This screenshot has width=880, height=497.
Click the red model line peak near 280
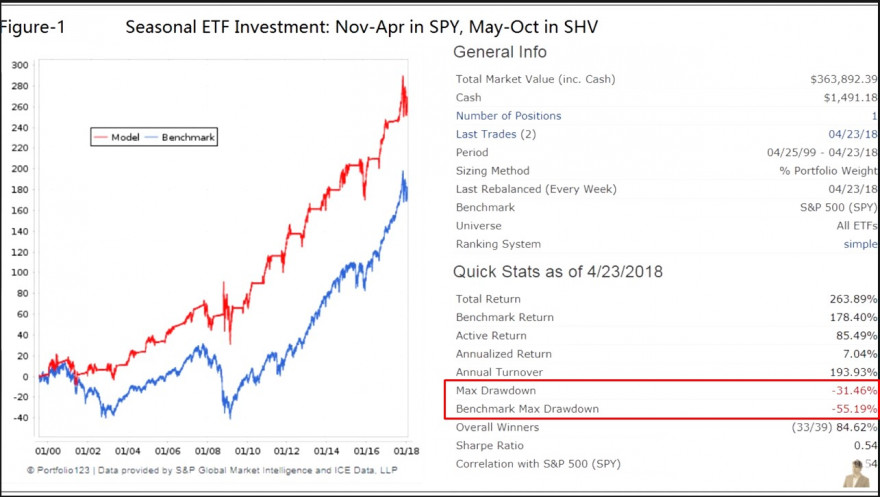[x=402, y=77]
